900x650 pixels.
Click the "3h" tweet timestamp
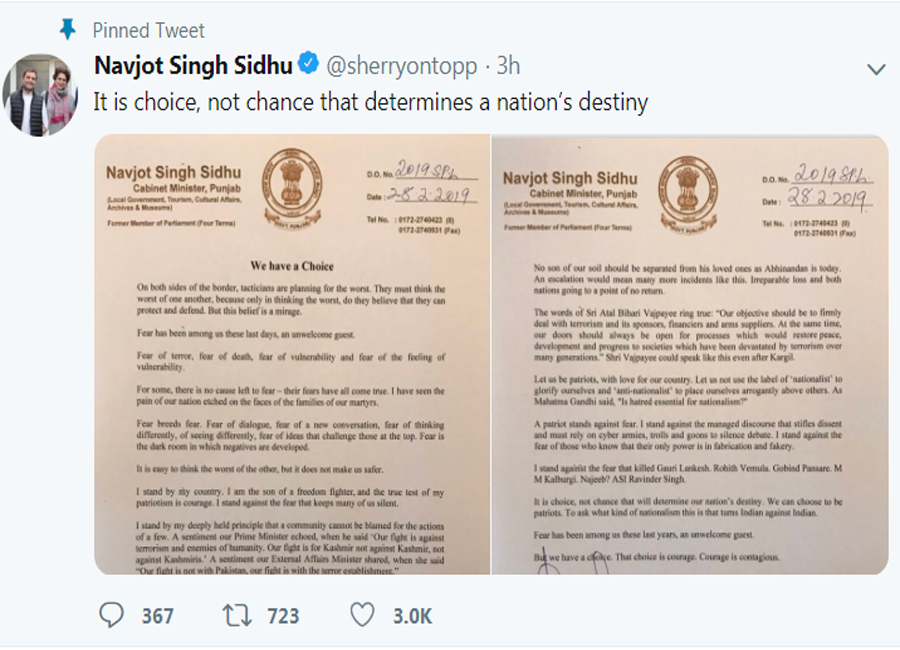[x=509, y=66]
